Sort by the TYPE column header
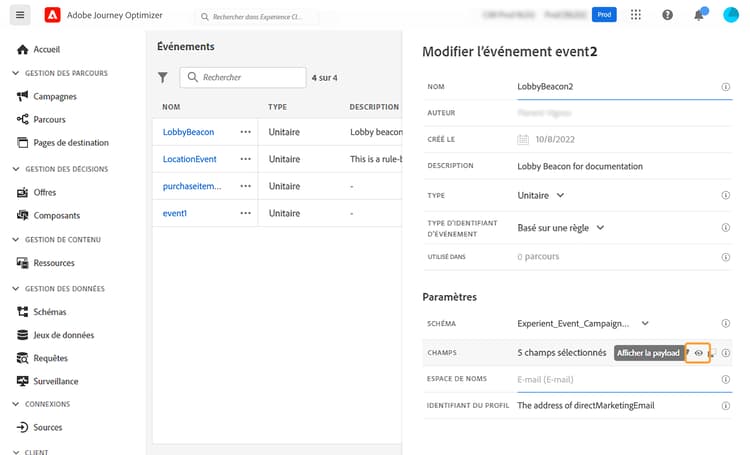 277,107
